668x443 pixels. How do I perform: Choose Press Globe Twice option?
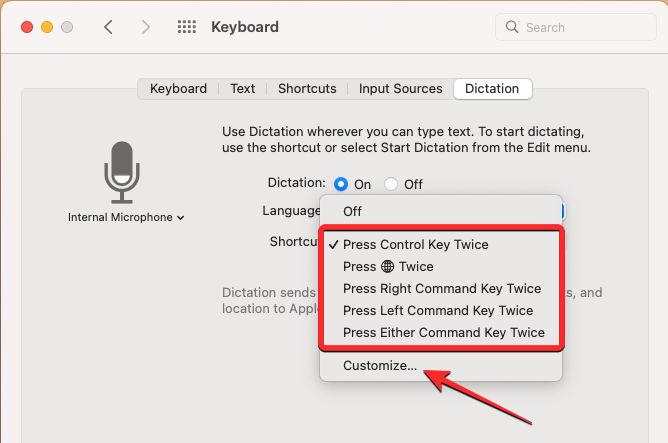pos(388,267)
